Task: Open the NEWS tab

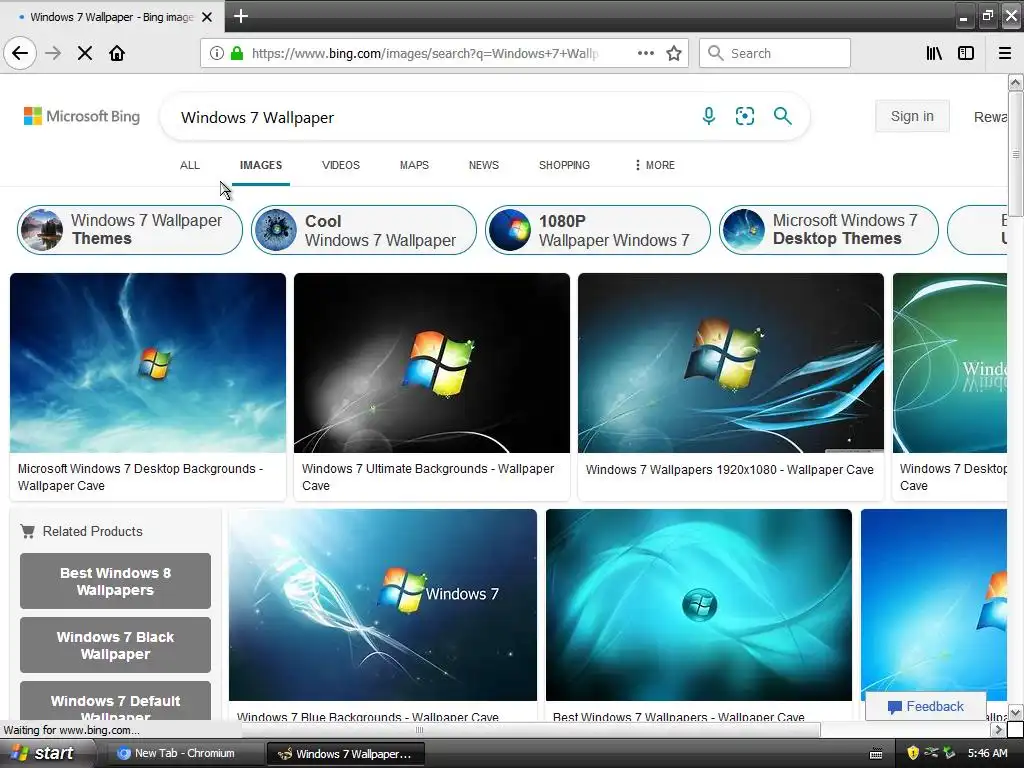Action: (483, 165)
